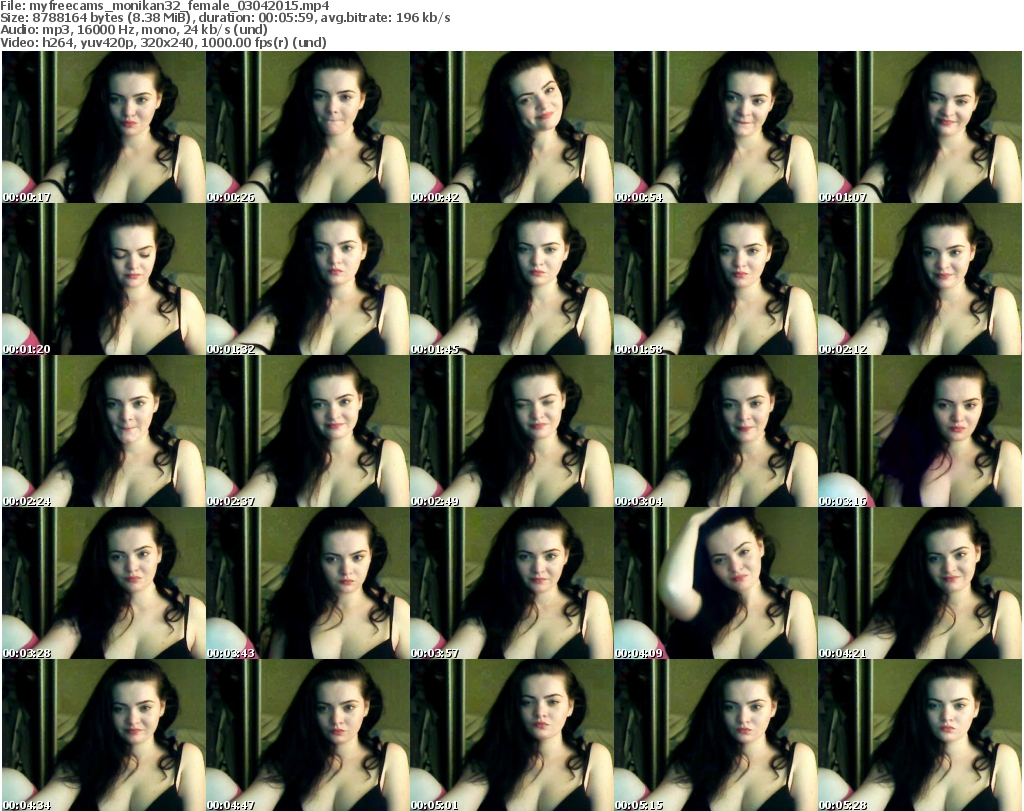Click the 00:04:21 thumbnail

coord(920,584)
